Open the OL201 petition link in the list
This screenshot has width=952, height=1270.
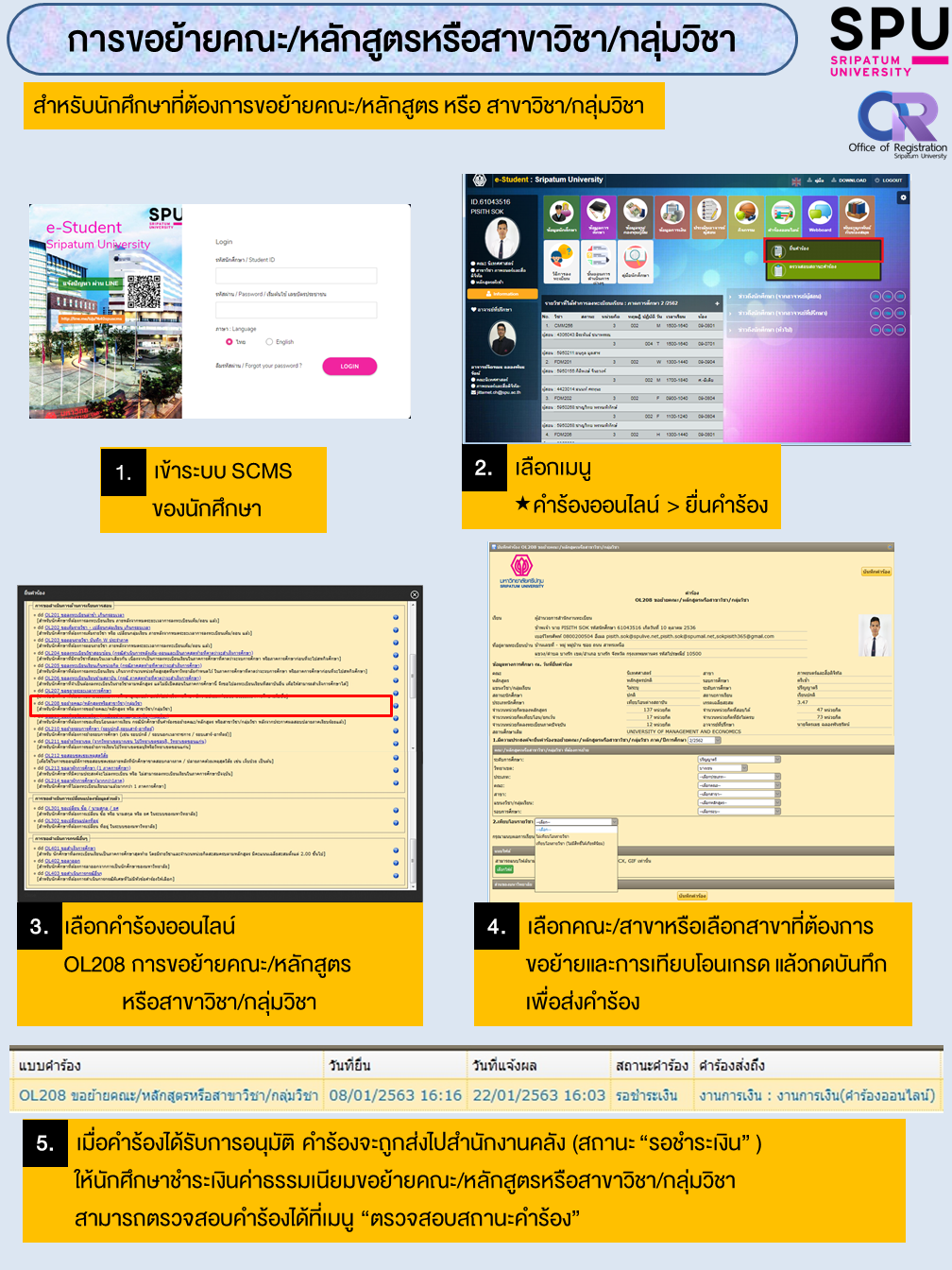click(84, 615)
